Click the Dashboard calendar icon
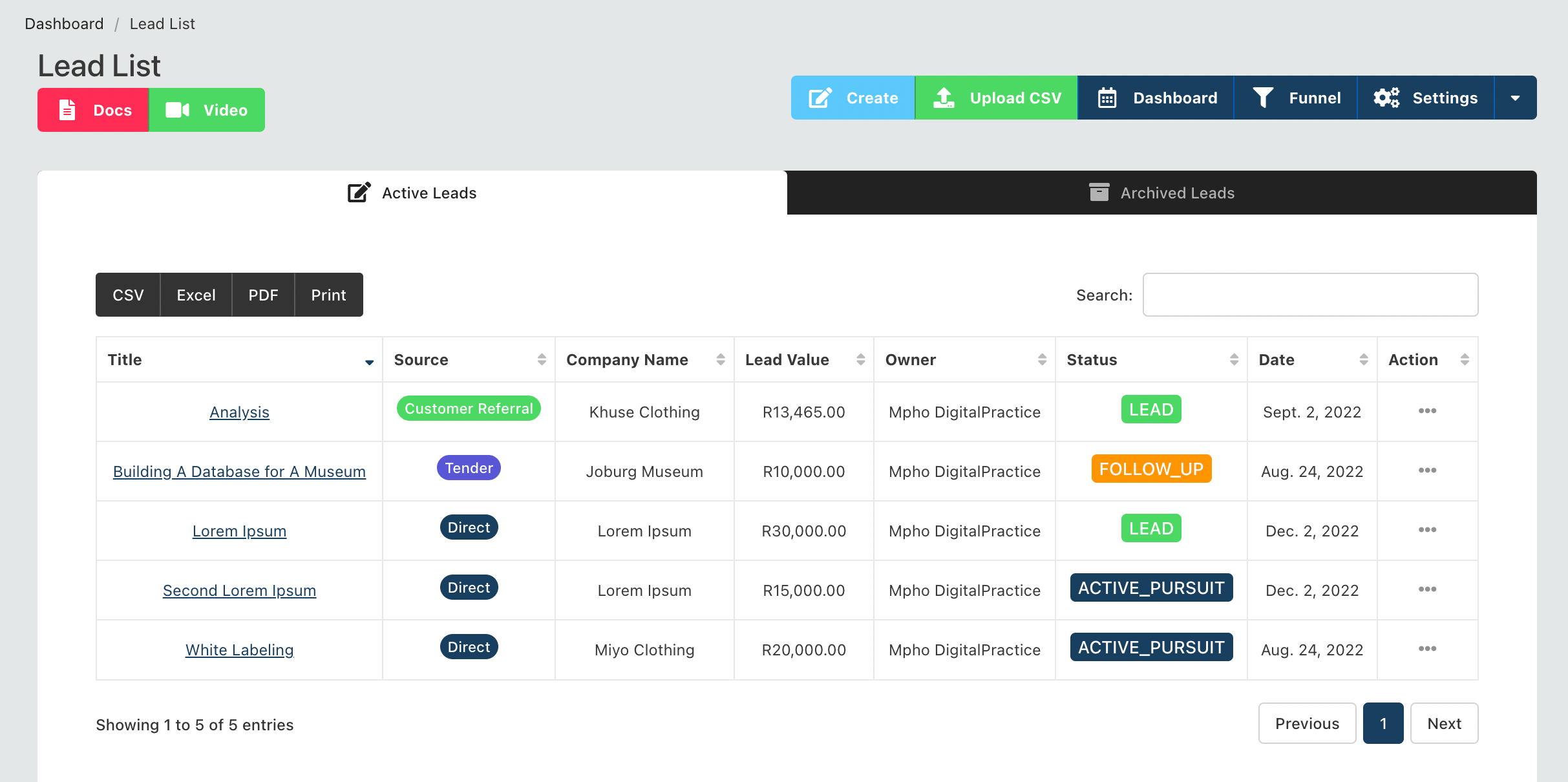The width and height of the screenshot is (1568, 782). (1107, 98)
